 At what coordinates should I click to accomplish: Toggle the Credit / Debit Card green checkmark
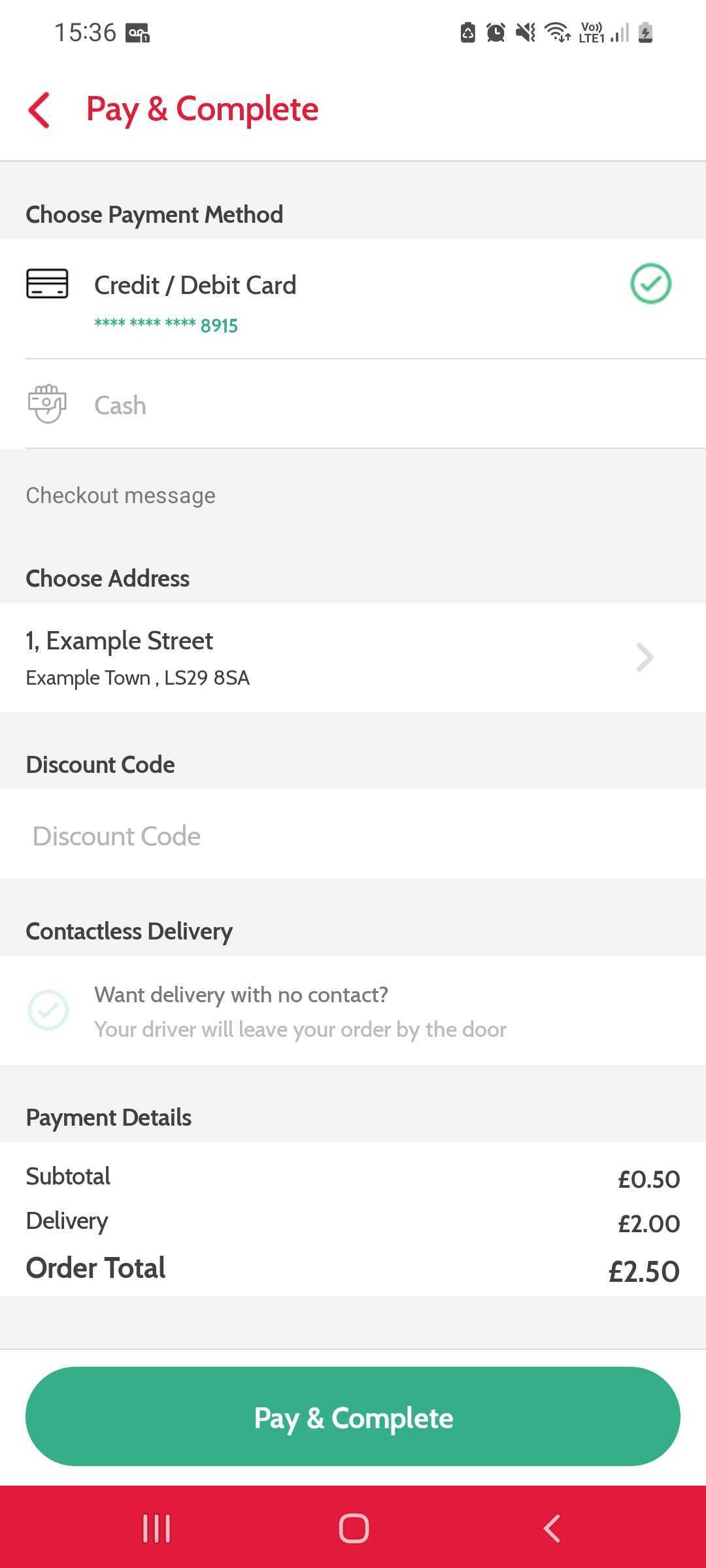(650, 284)
